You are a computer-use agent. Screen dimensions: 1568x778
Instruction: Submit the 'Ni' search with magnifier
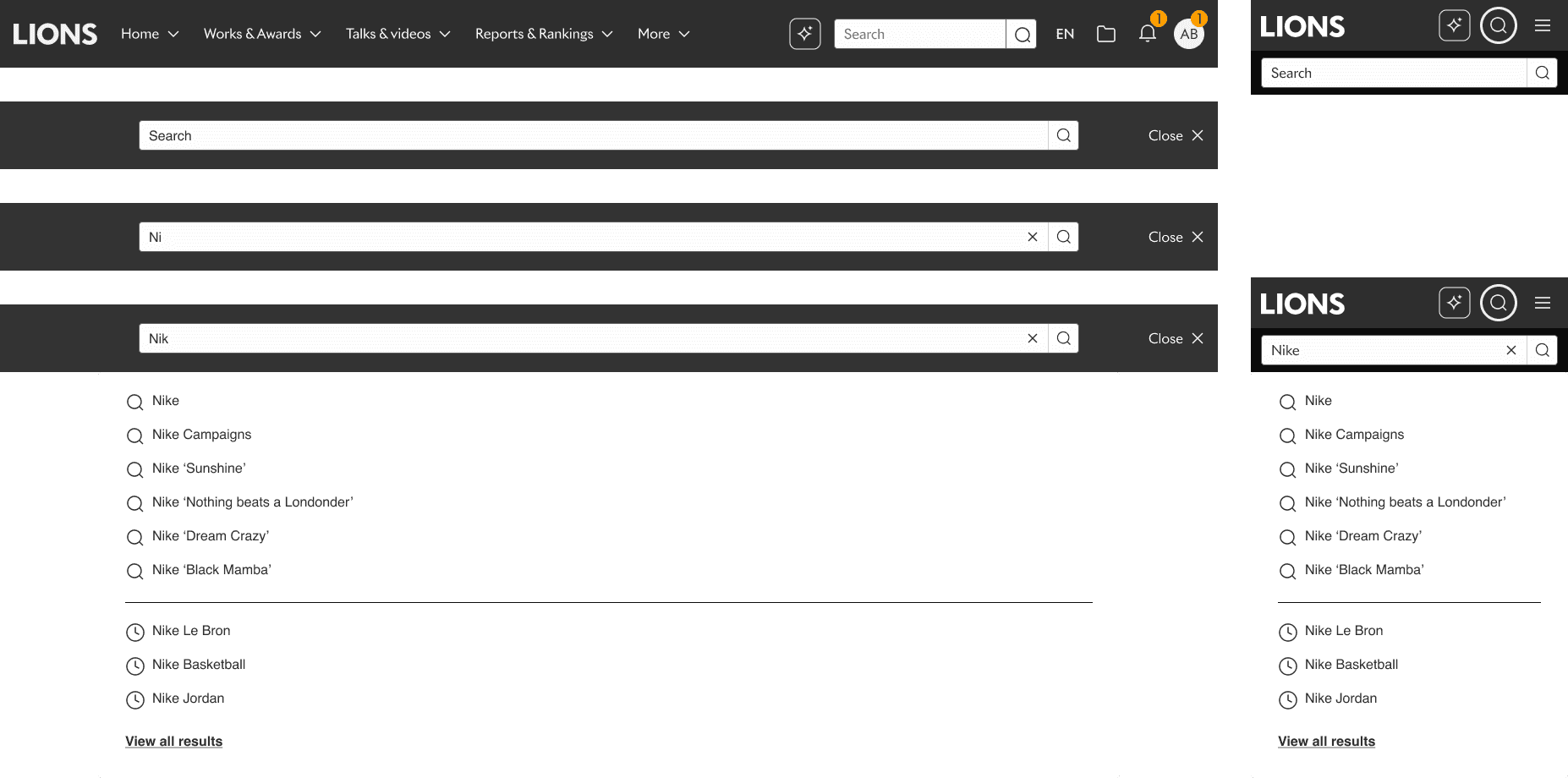[x=1063, y=237]
